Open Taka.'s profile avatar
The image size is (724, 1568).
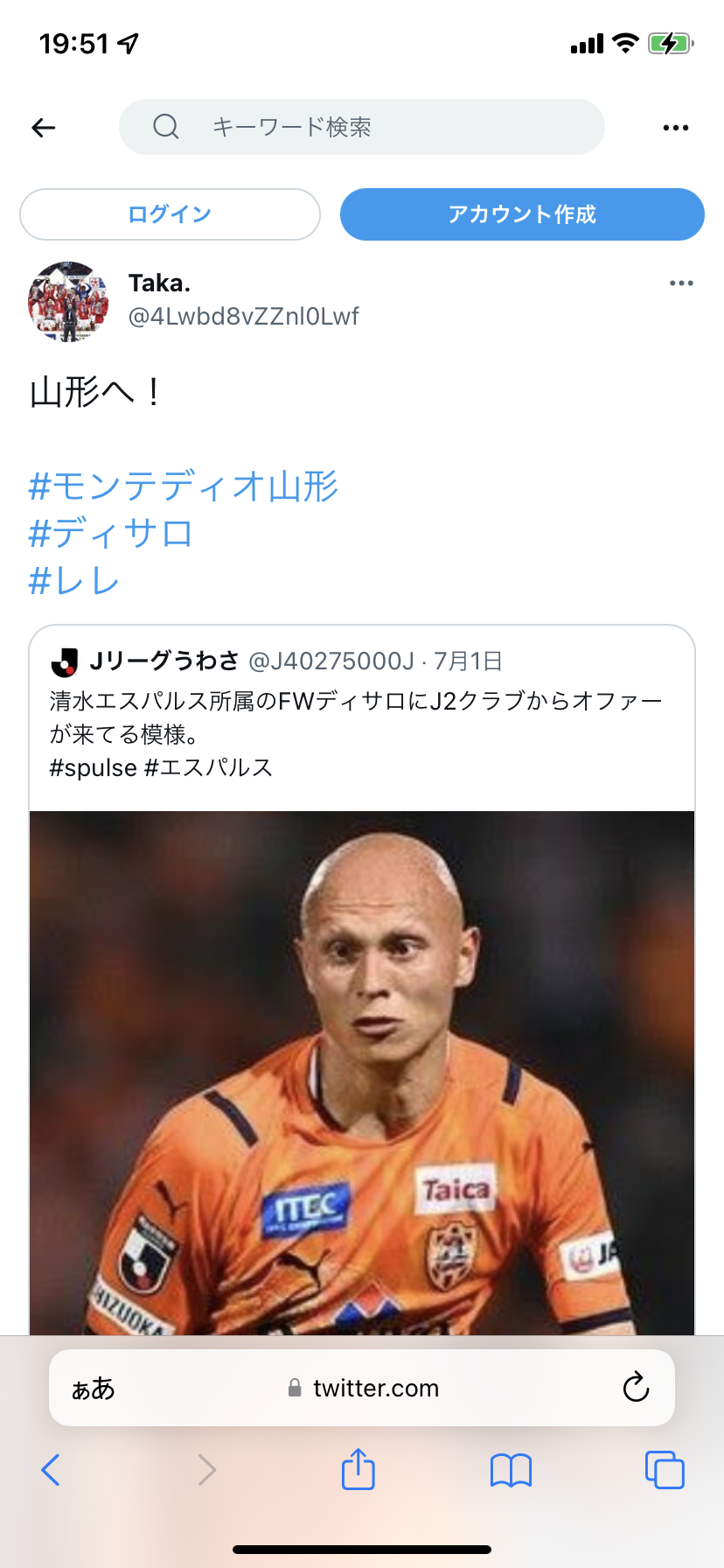pos(68,301)
